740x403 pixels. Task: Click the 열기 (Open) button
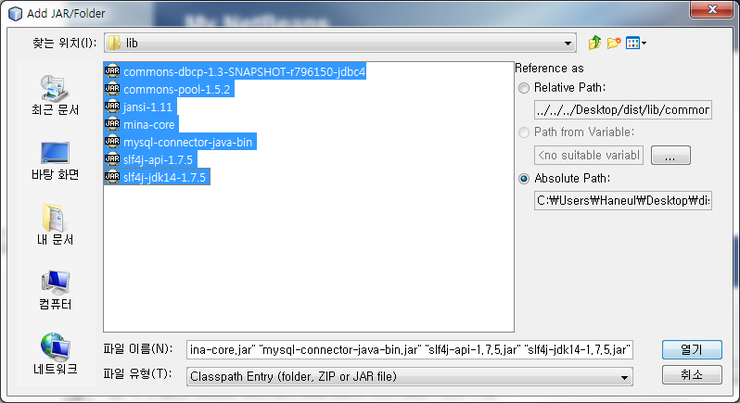(x=692, y=350)
